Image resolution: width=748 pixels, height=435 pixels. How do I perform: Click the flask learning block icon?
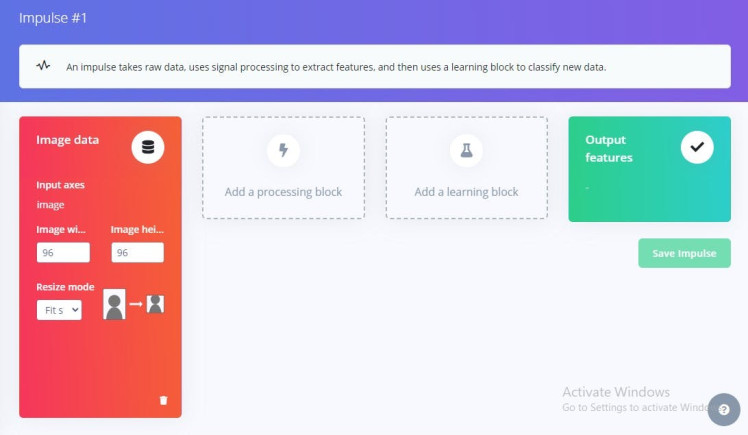click(466, 151)
